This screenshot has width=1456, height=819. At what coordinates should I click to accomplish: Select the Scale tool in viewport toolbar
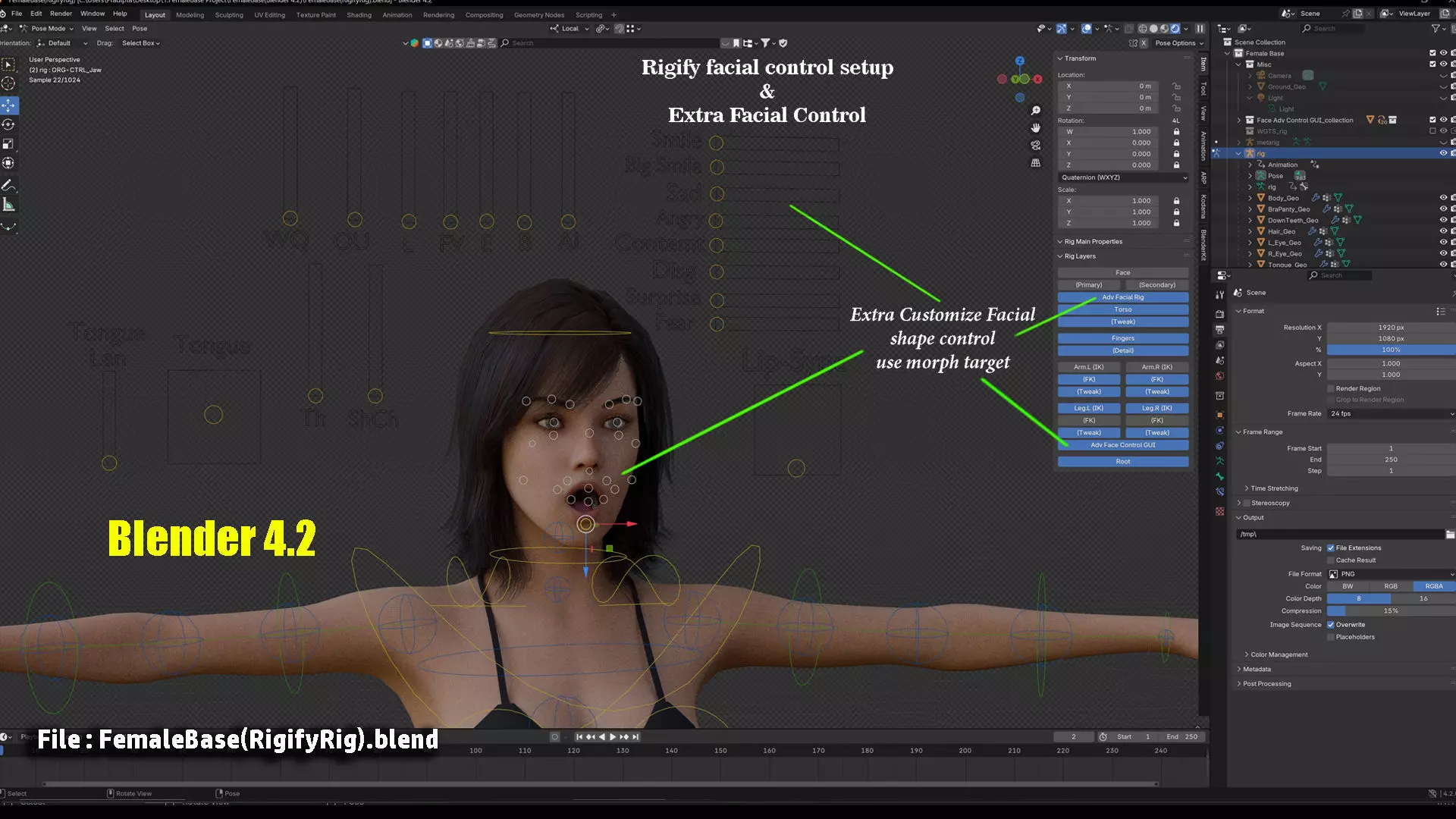[x=9, y=143]
